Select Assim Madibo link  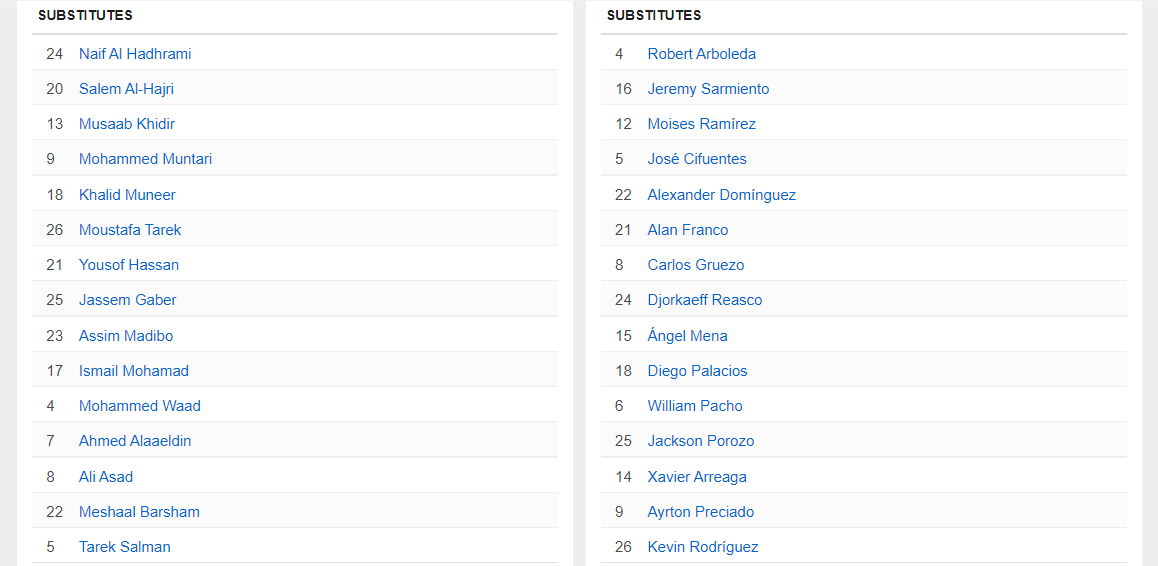point(126,336)
